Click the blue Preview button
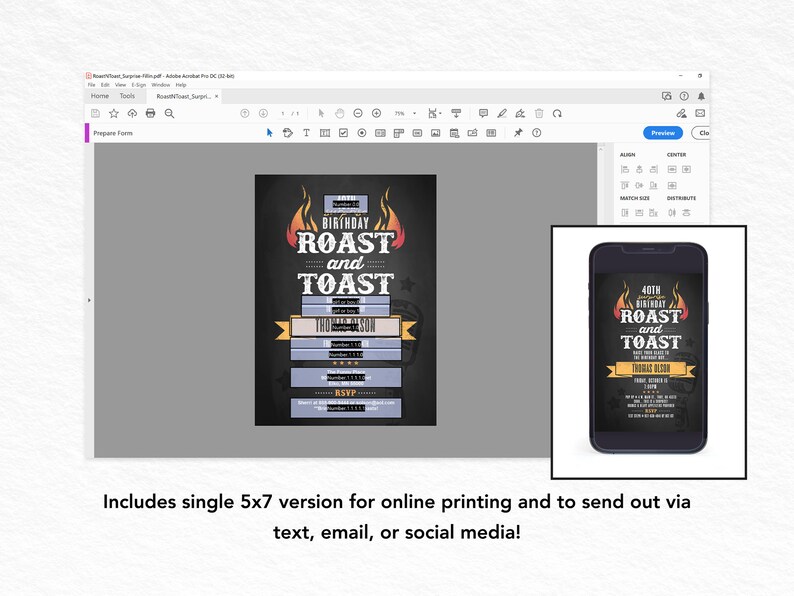The image size is (794, 596). pyautogui.click(x=663, y=133)
